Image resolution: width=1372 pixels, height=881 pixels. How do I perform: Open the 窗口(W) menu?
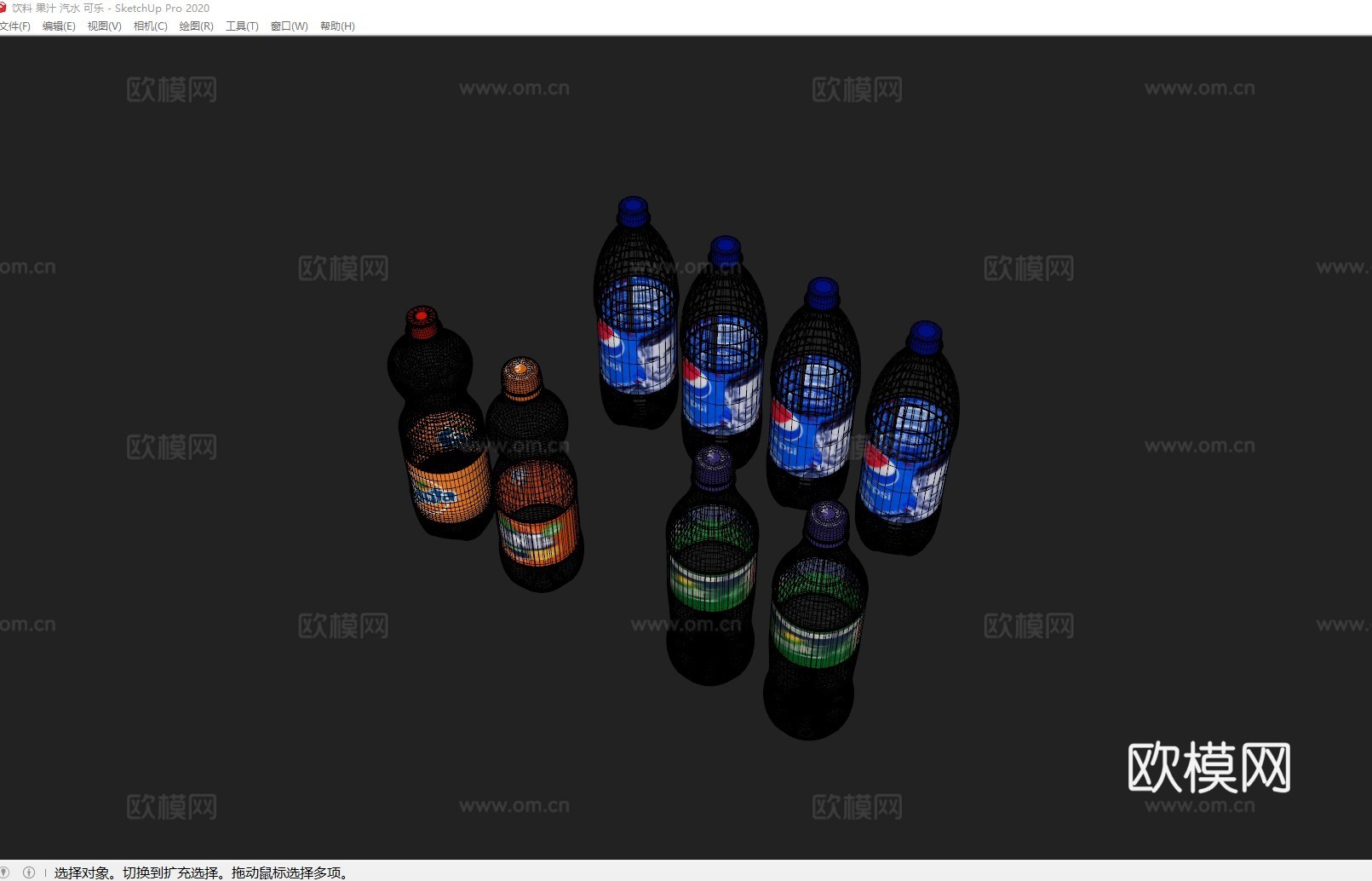(x=289, y=26)
